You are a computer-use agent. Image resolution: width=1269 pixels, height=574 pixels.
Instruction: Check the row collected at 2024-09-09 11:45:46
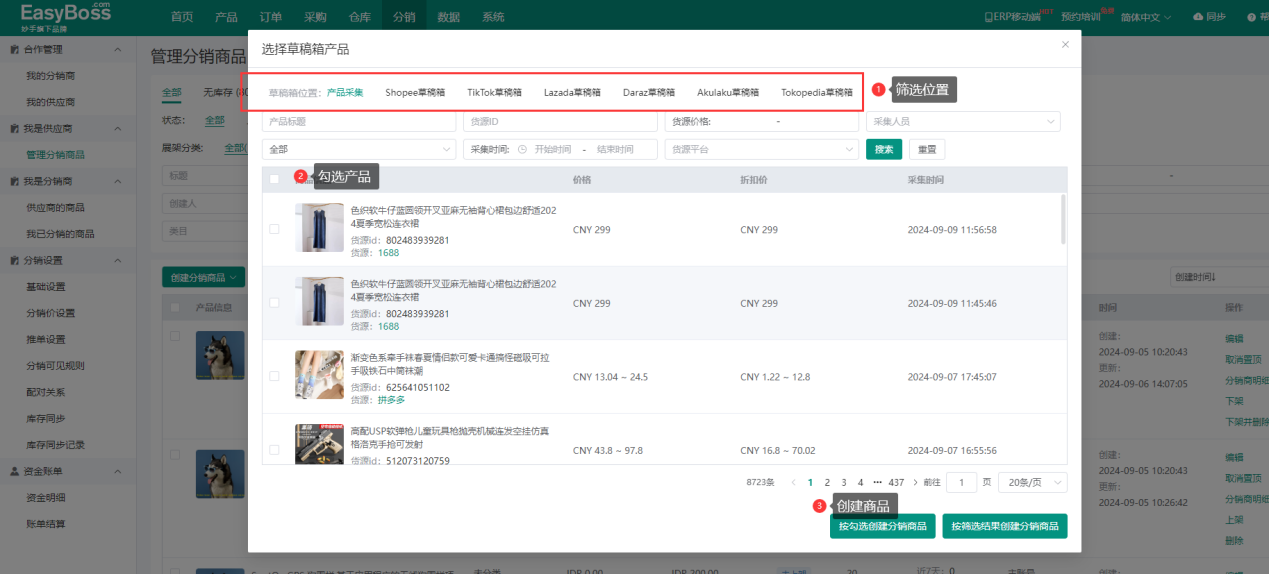pos(274,303)
